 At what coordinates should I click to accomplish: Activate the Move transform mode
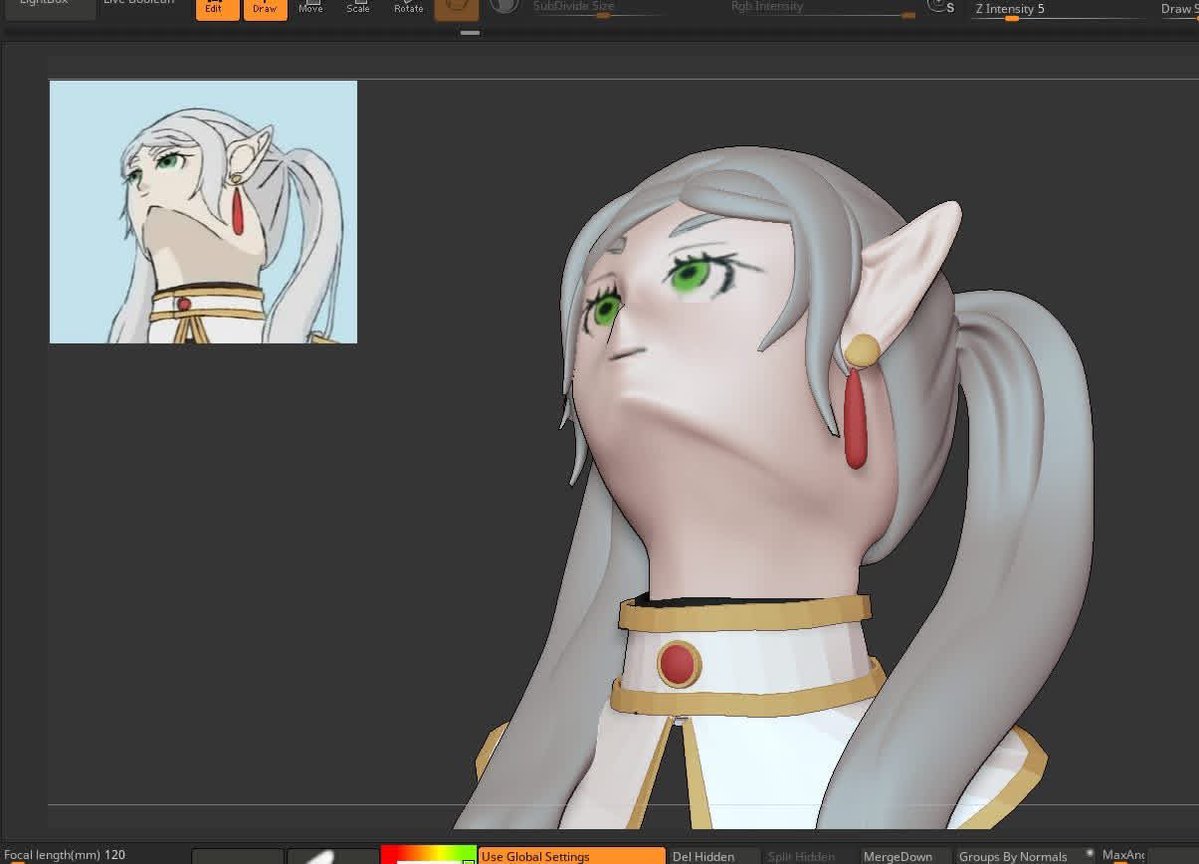310,8
